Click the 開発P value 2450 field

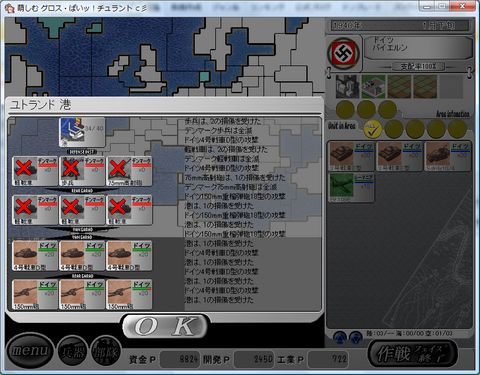tap(254, 360)
